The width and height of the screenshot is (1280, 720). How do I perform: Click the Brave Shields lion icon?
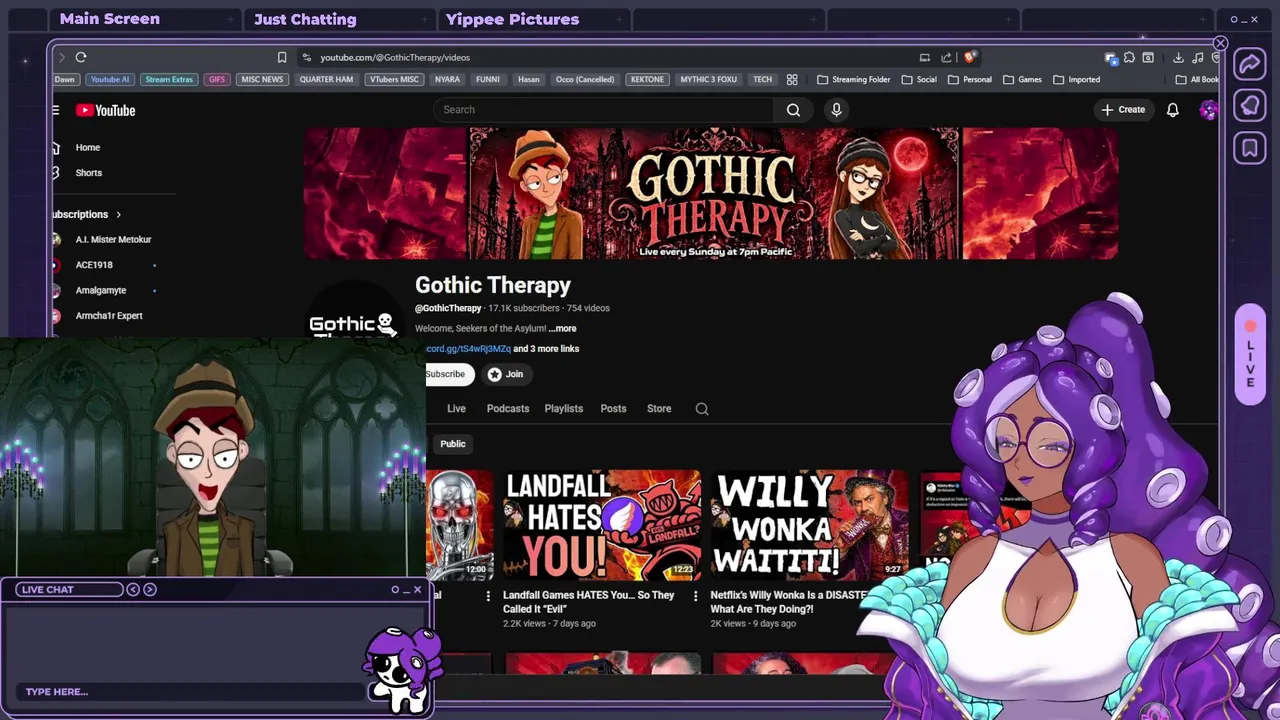point(969,57)
